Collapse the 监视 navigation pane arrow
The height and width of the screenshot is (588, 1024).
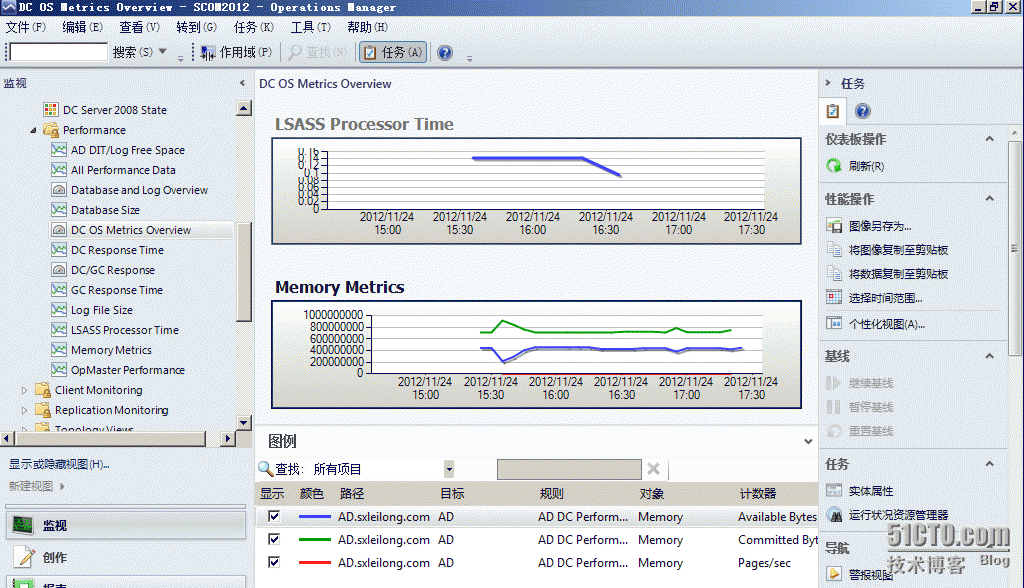[242, 83]
